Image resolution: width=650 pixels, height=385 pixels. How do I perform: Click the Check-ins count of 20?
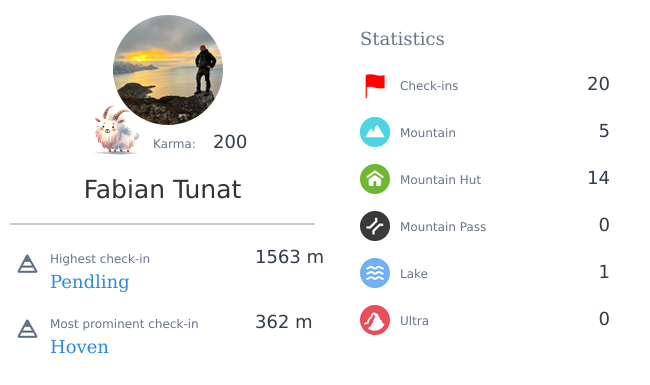(x=598, y=84)
